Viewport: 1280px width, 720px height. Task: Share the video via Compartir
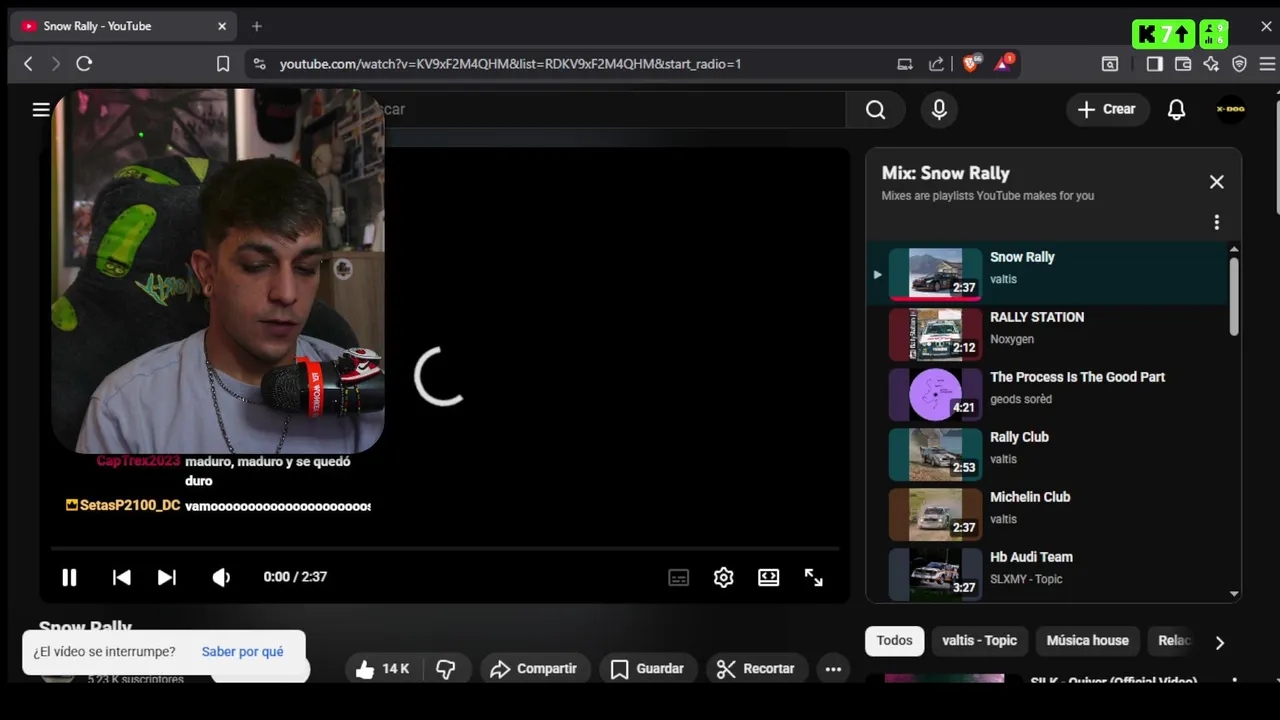(534, 669)
